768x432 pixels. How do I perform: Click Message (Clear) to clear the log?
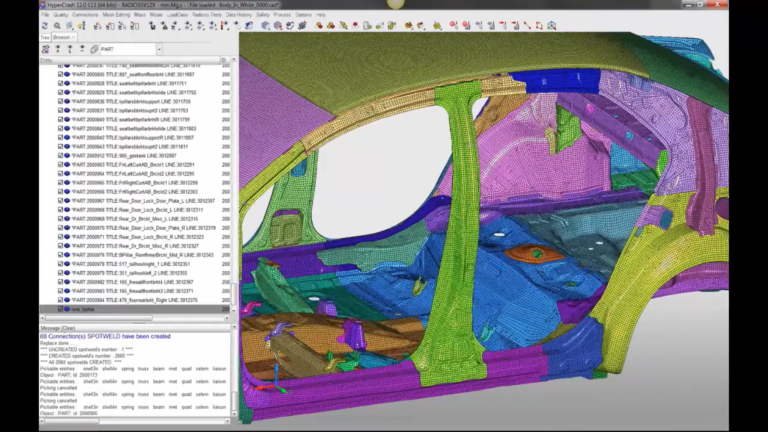[58, 328]
